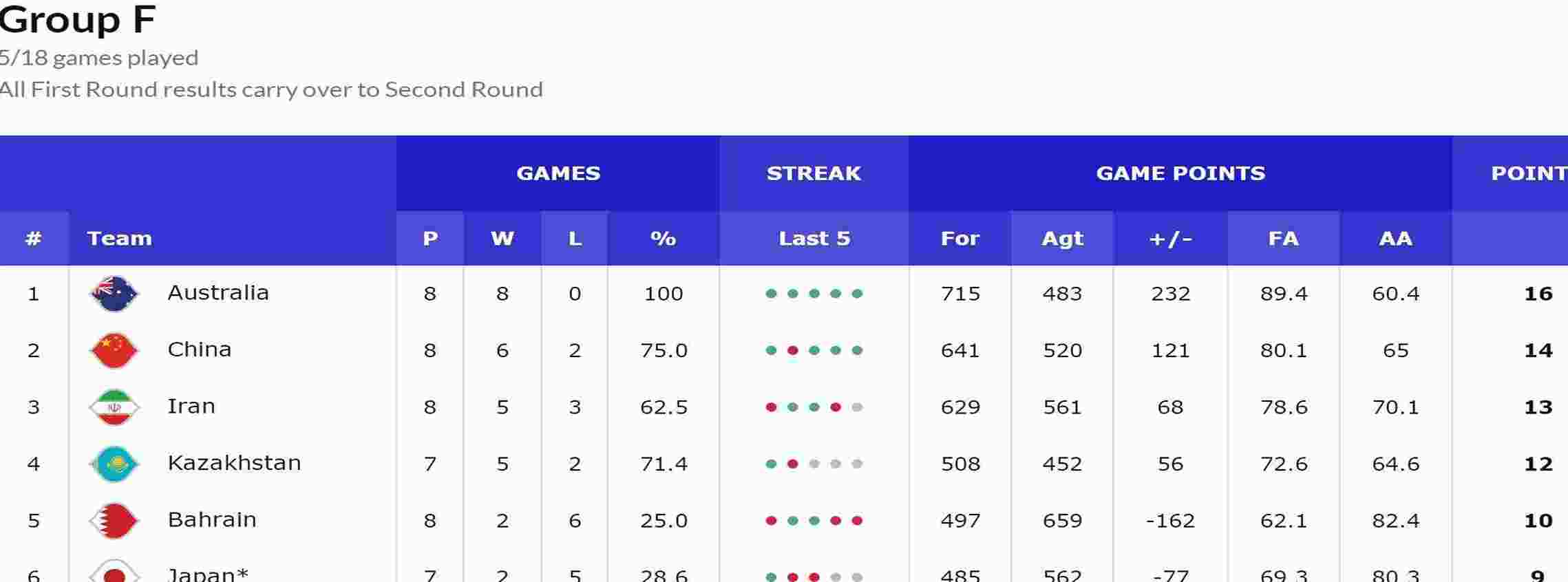Click the China flag icon
This screenshot has width=1568, height=582.
(114, 350)
